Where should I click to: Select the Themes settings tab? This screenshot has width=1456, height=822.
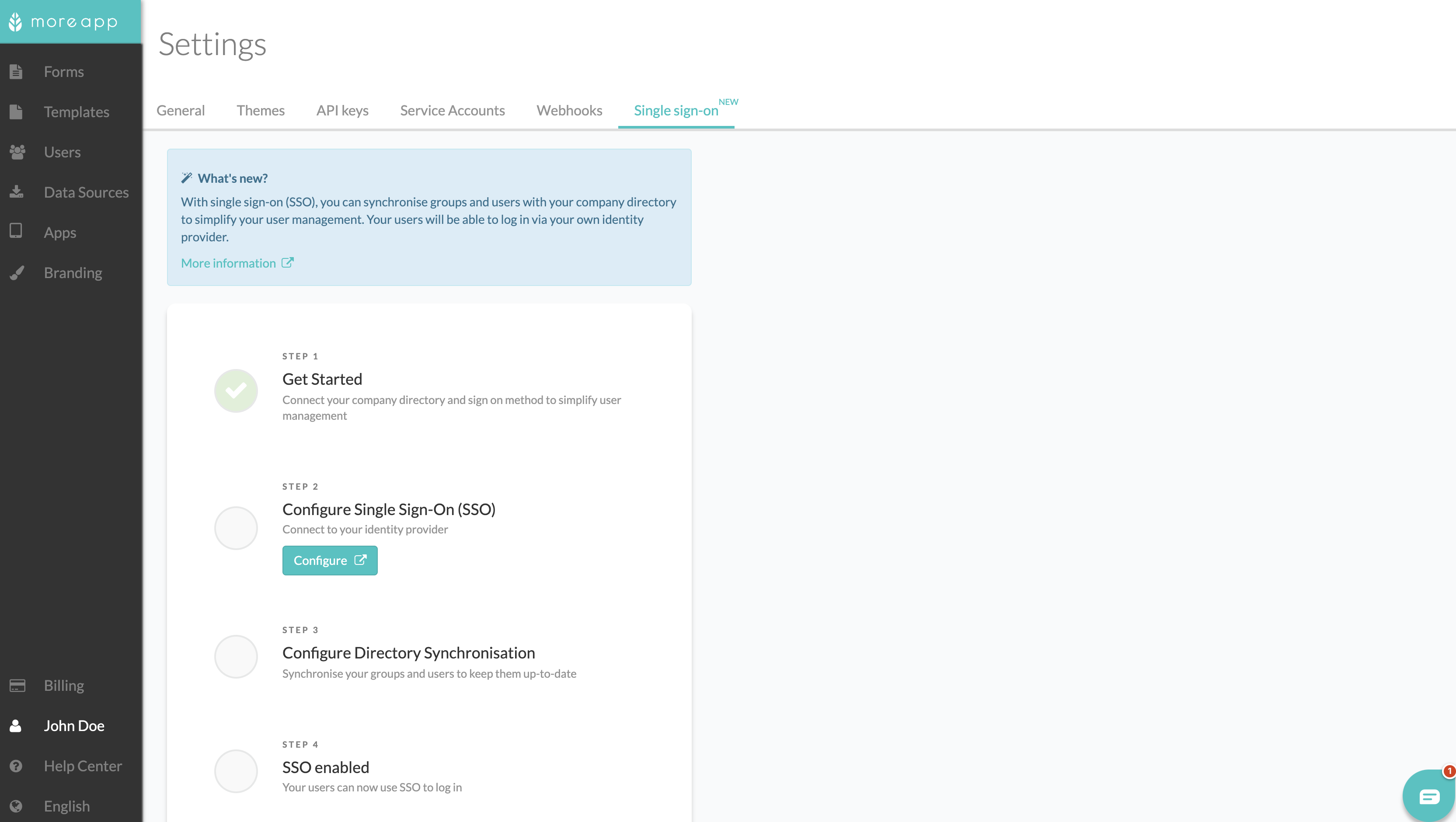(x=260, y=110)
